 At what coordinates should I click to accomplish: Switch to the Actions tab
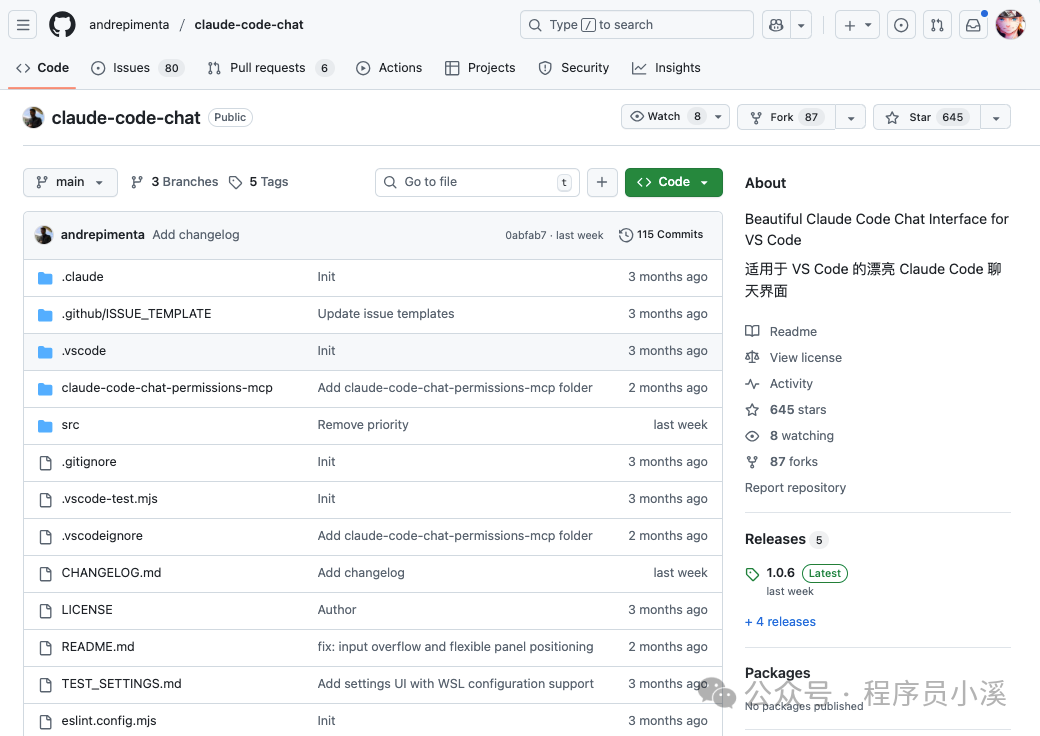[x=389, y=68]
